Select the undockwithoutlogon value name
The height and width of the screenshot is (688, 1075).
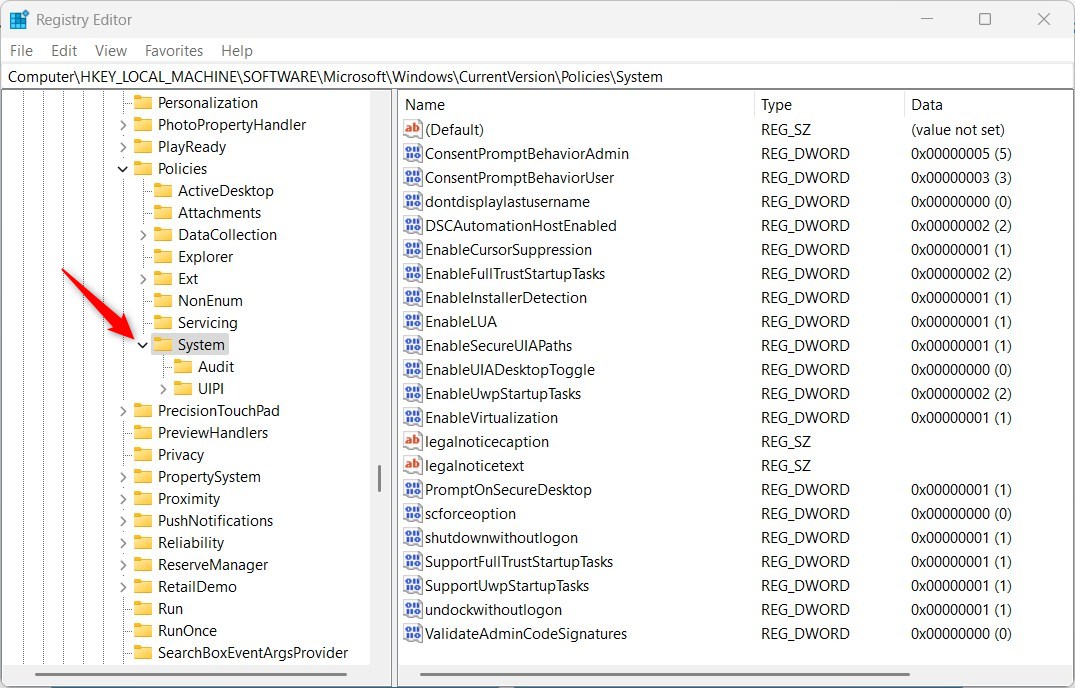pos(493,609)
